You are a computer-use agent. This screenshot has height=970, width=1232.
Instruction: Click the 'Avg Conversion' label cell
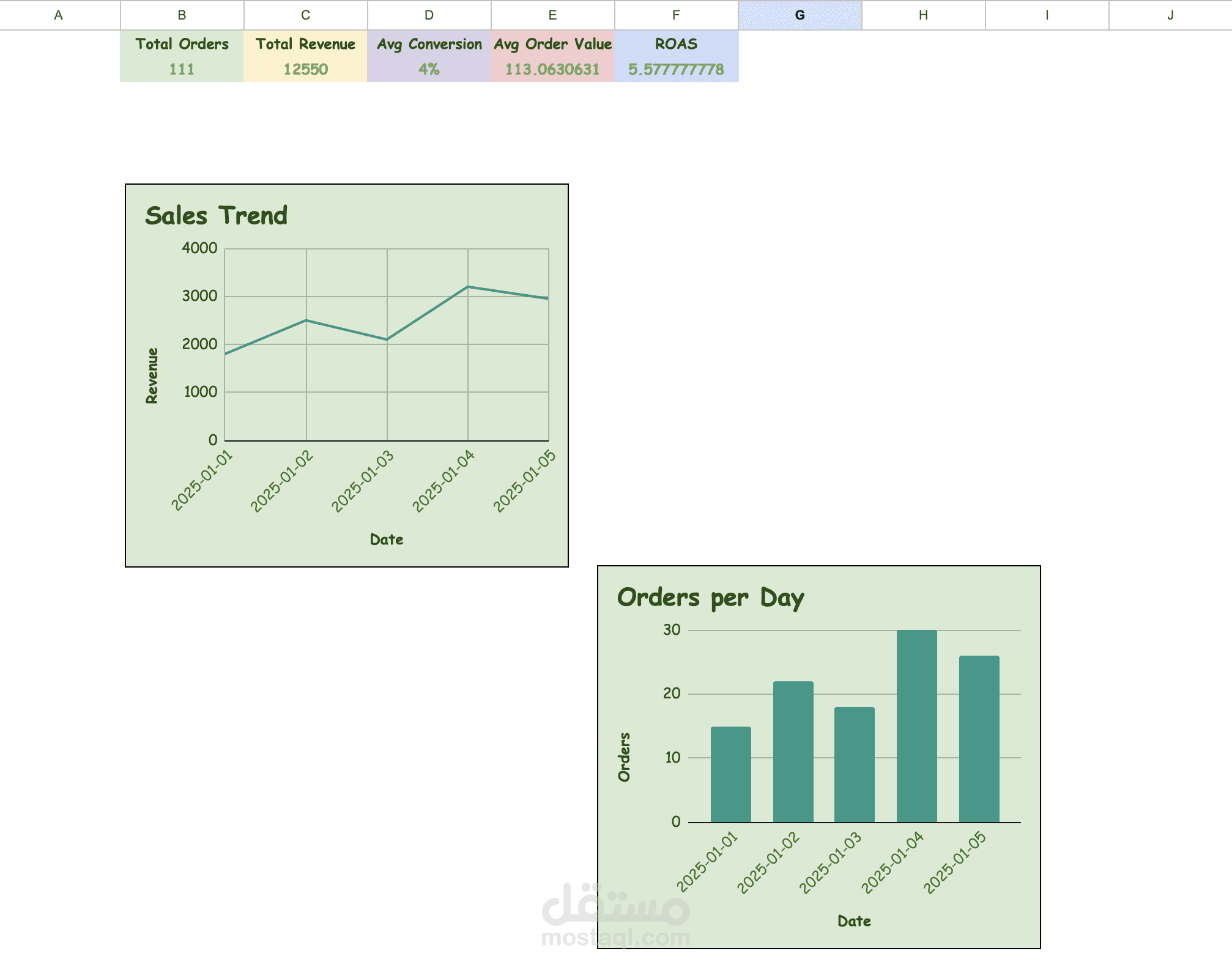point(429,44)
